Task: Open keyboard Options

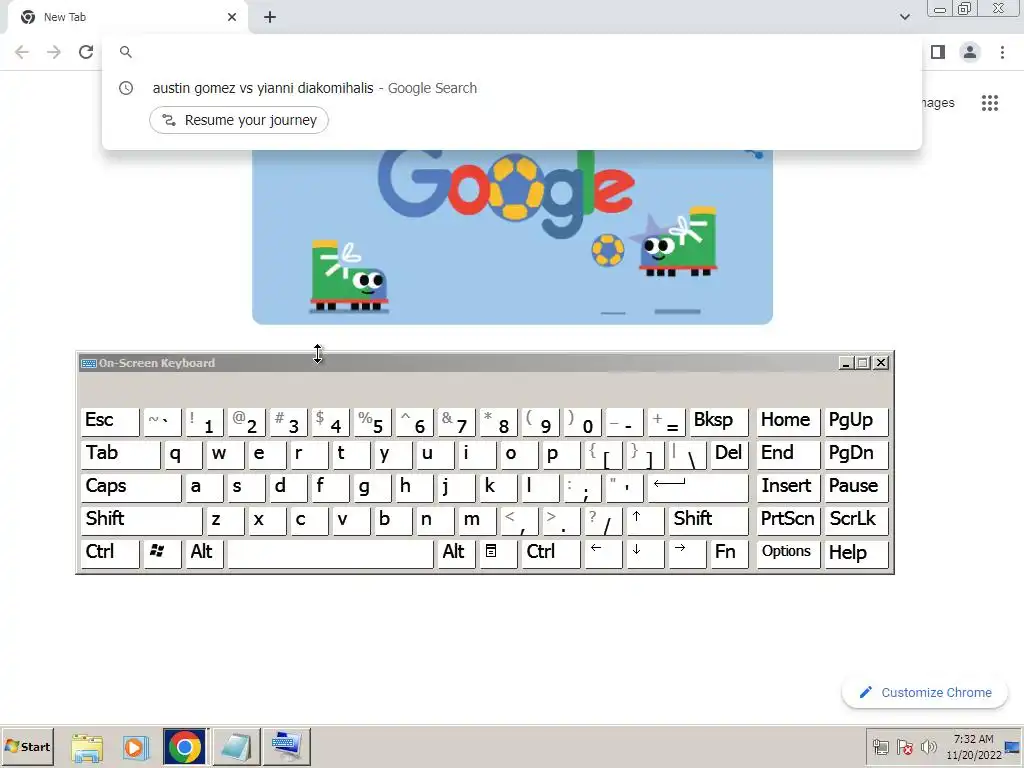Action: coord(788,553)
